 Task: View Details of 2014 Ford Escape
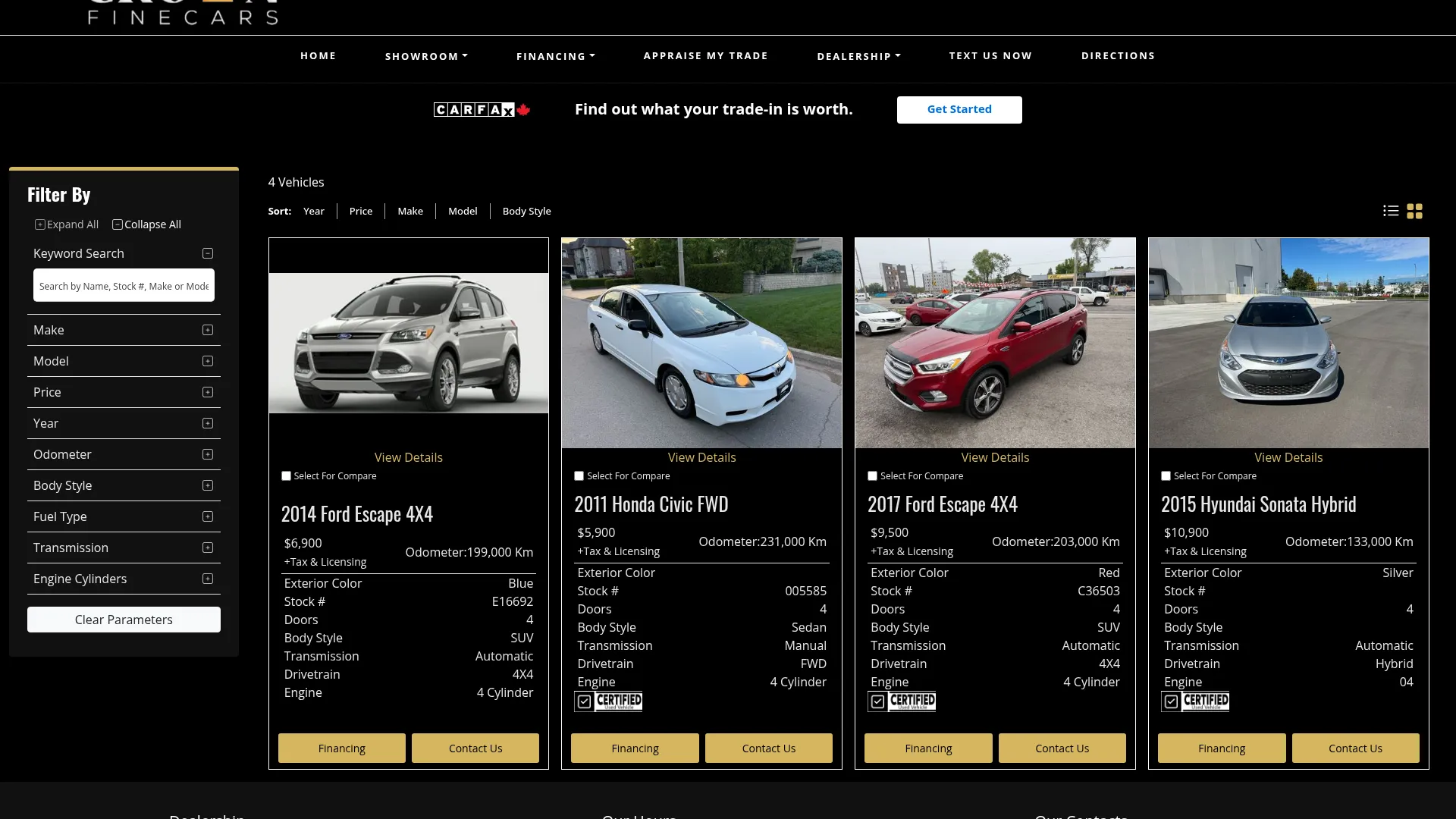409,458
